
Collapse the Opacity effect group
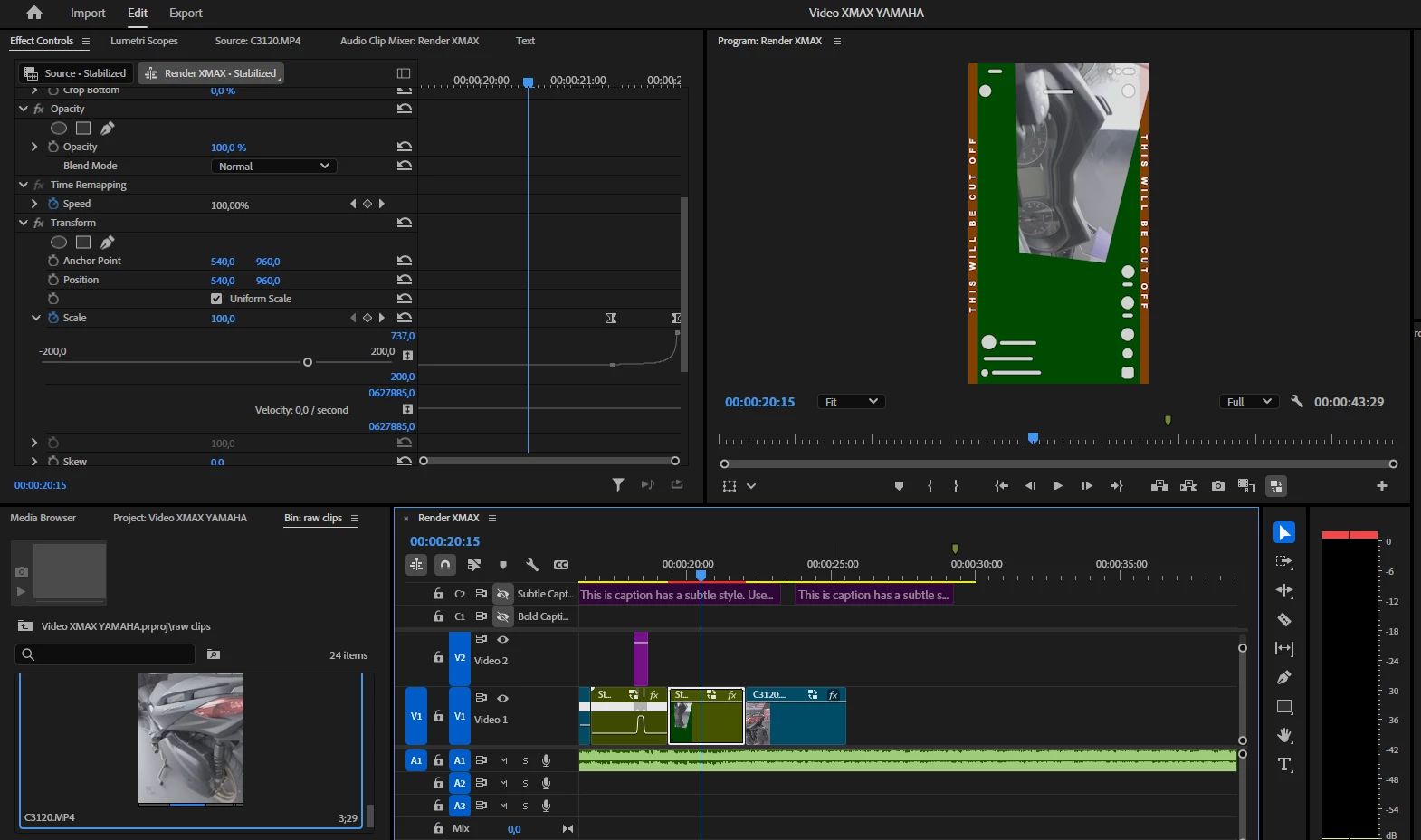[x=24, y=109]
